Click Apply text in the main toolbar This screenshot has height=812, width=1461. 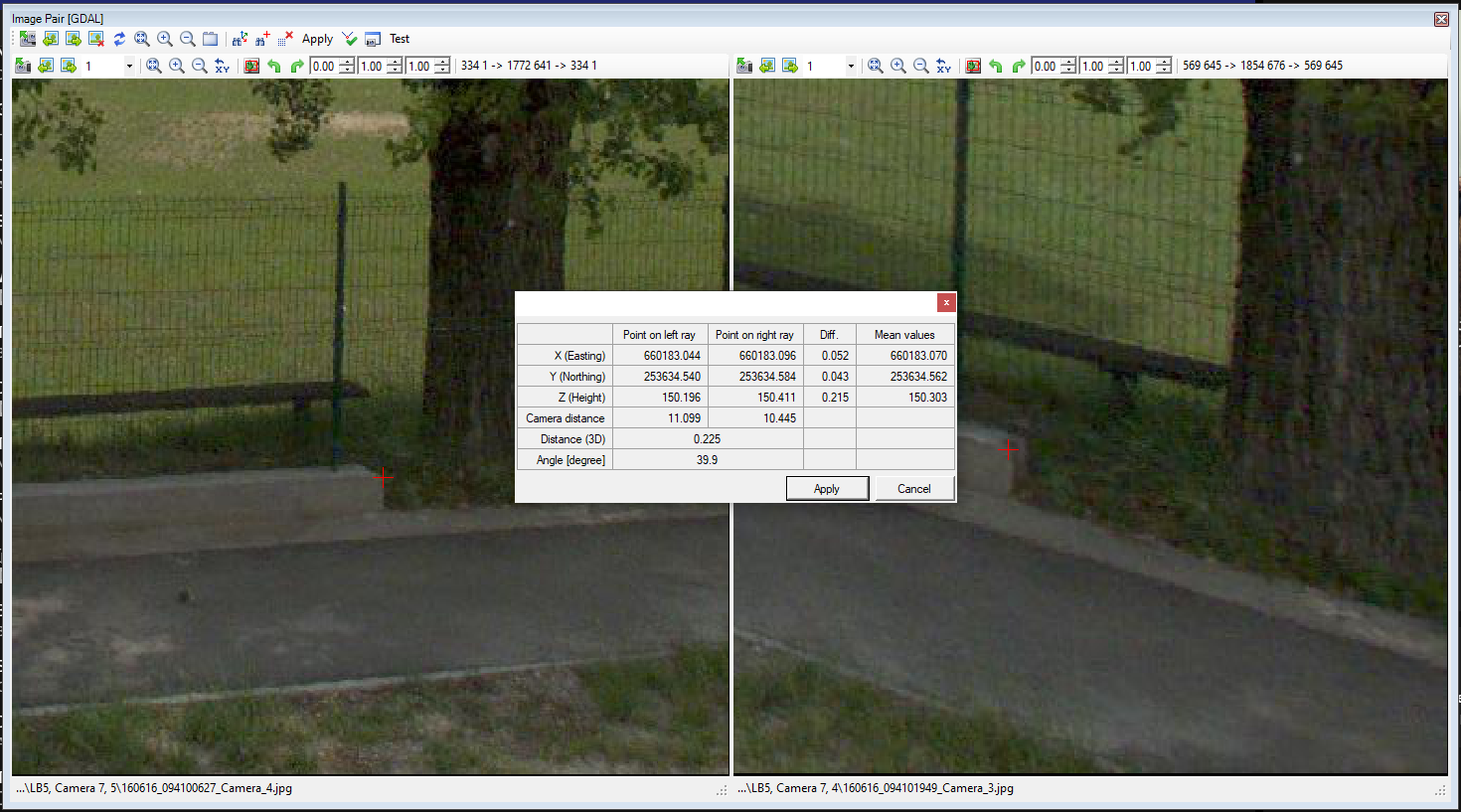point(317,39)
